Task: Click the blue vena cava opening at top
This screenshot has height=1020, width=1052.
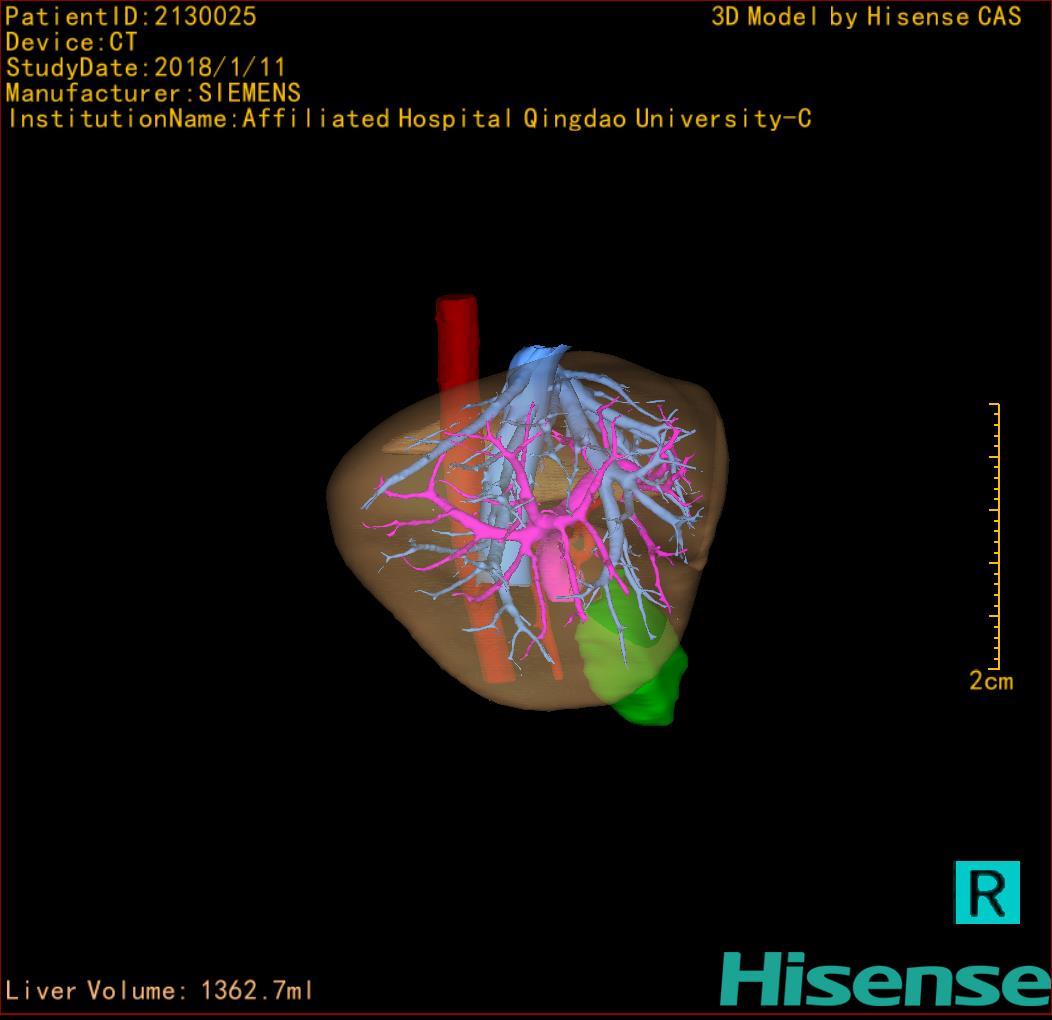Action: click(538, 358)
